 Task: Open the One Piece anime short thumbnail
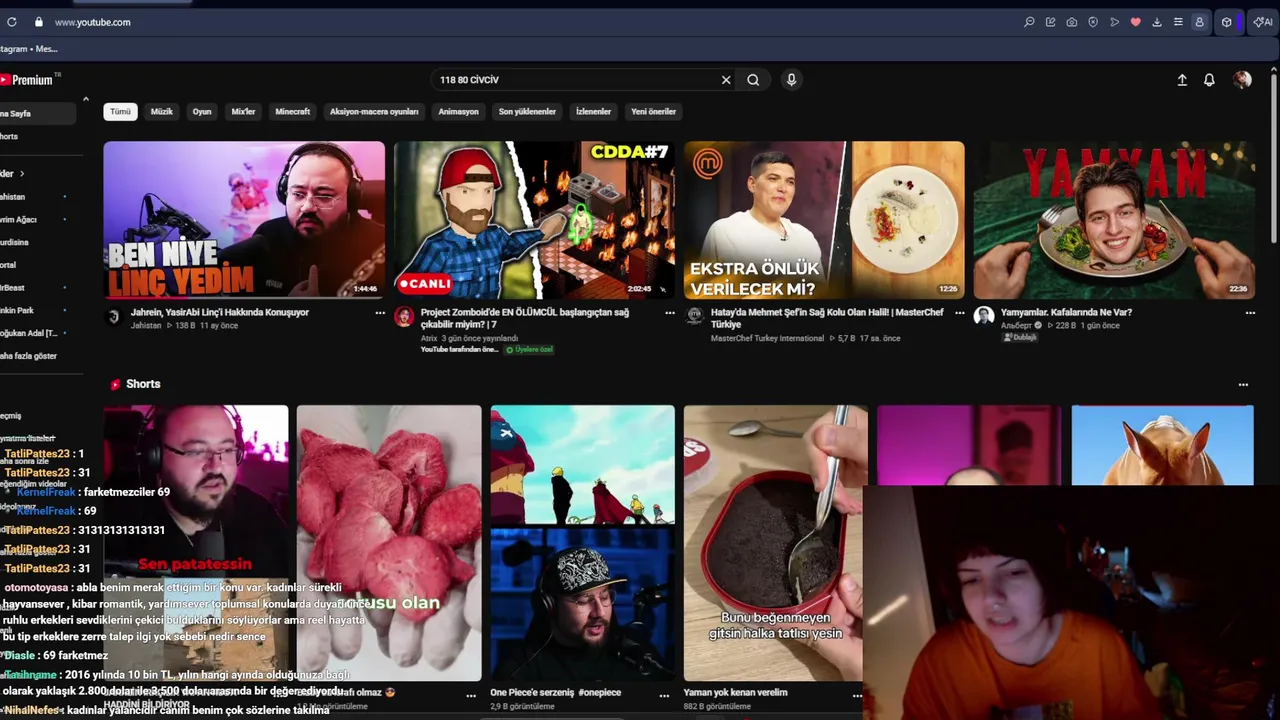pyautogui.click(x=582, y=543)
